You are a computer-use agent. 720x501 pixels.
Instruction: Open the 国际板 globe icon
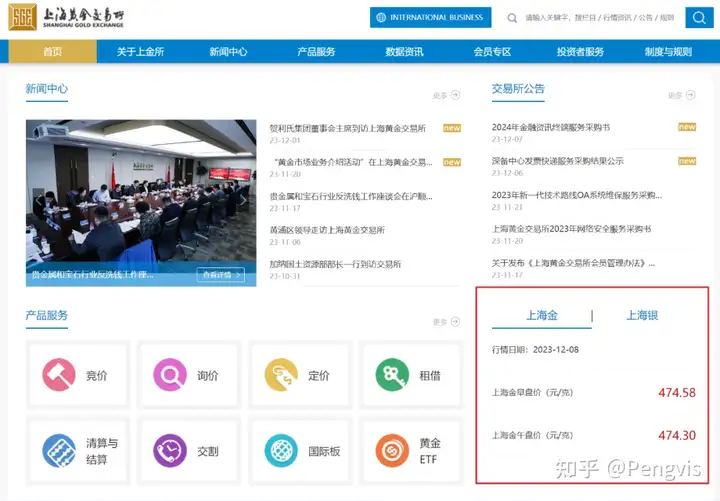(281, 450)
